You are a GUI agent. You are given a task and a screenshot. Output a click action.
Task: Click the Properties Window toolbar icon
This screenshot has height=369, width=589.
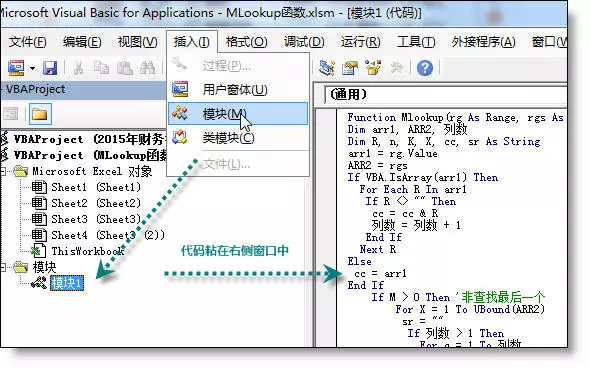tap(350, 68)
